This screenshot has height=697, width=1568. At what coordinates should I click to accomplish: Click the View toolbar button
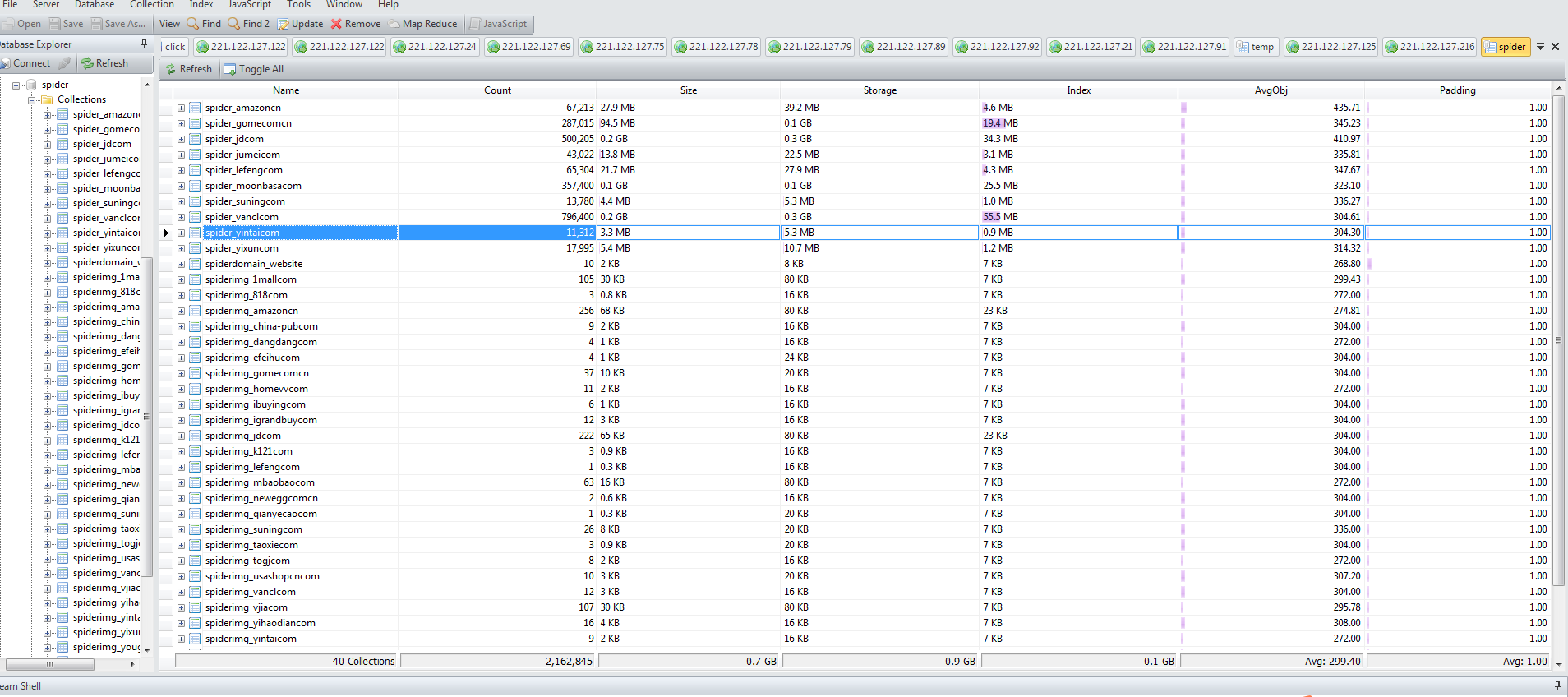click(x=169, y=24)
